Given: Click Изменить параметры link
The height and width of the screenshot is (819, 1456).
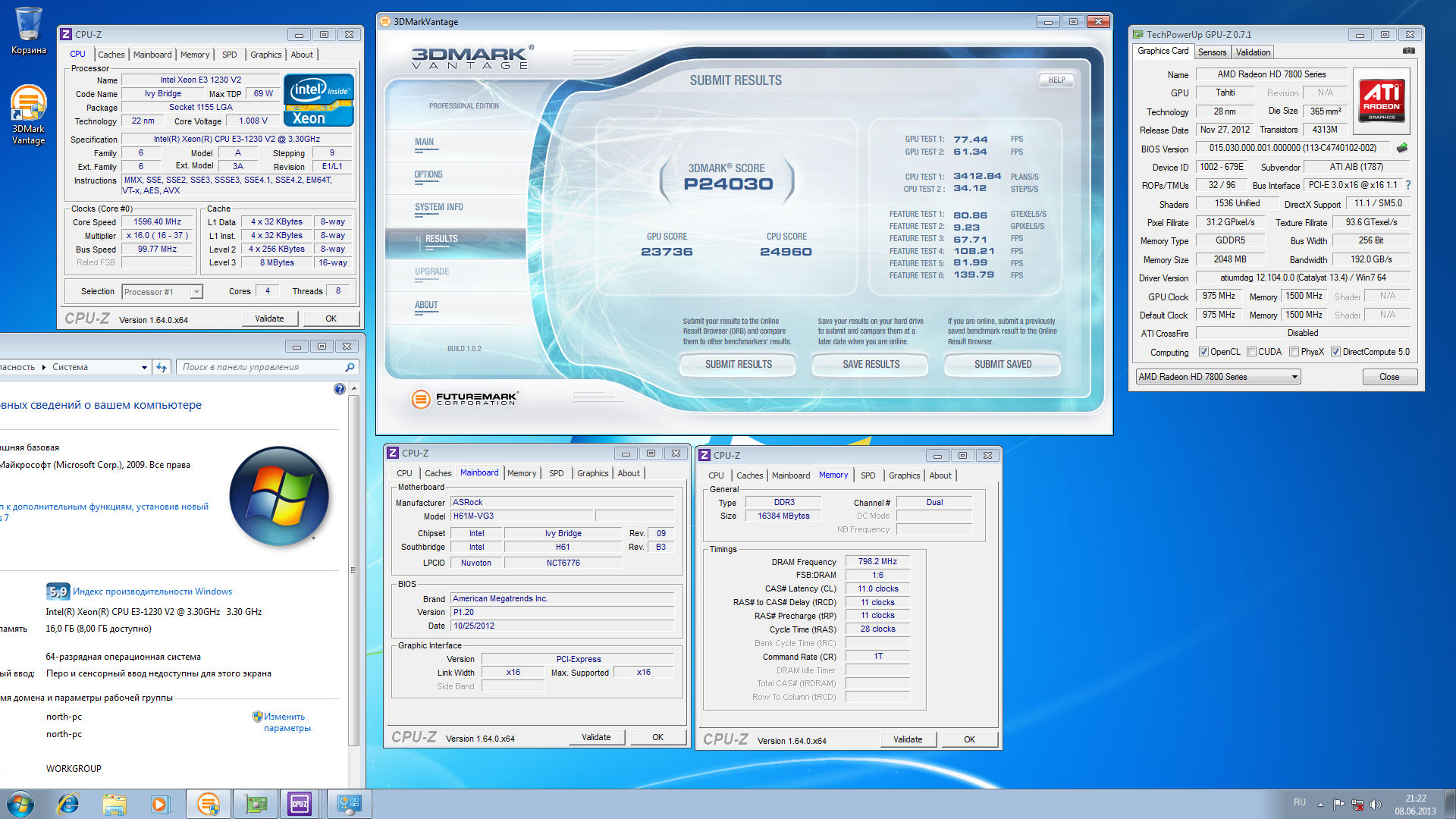Looking at the screenshot, I should coord(287,723).
